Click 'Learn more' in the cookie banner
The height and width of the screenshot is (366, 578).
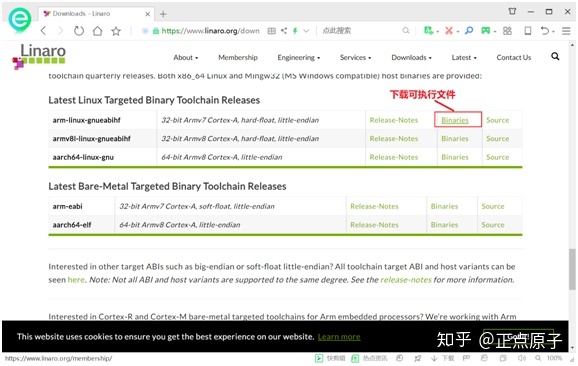pos(339,337)
